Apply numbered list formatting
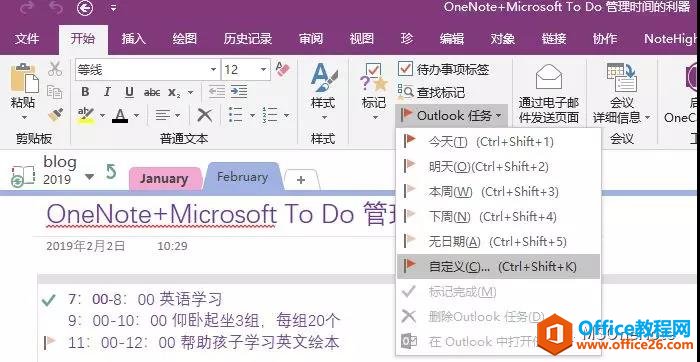This screenshot has width=700, height=362. (x=270, y=115)
